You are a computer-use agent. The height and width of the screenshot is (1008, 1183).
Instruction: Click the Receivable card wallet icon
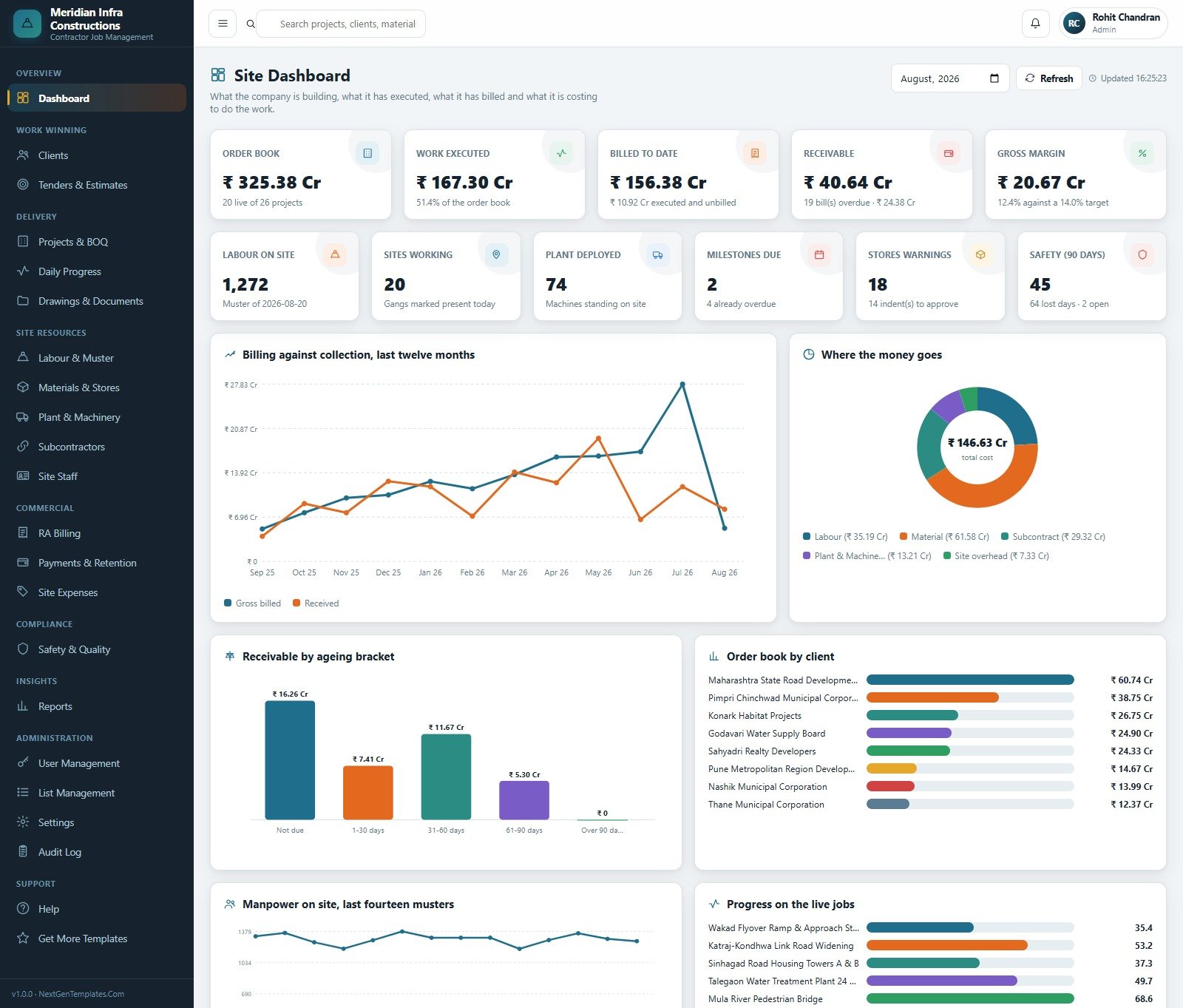pyautogui.click(x=949, y=153)
